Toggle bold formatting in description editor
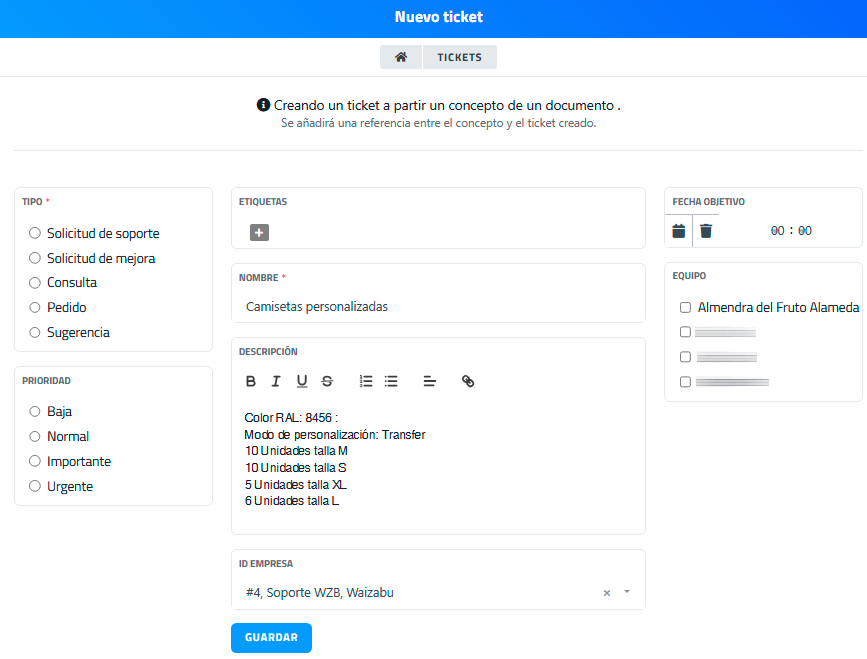 (251, 381)
